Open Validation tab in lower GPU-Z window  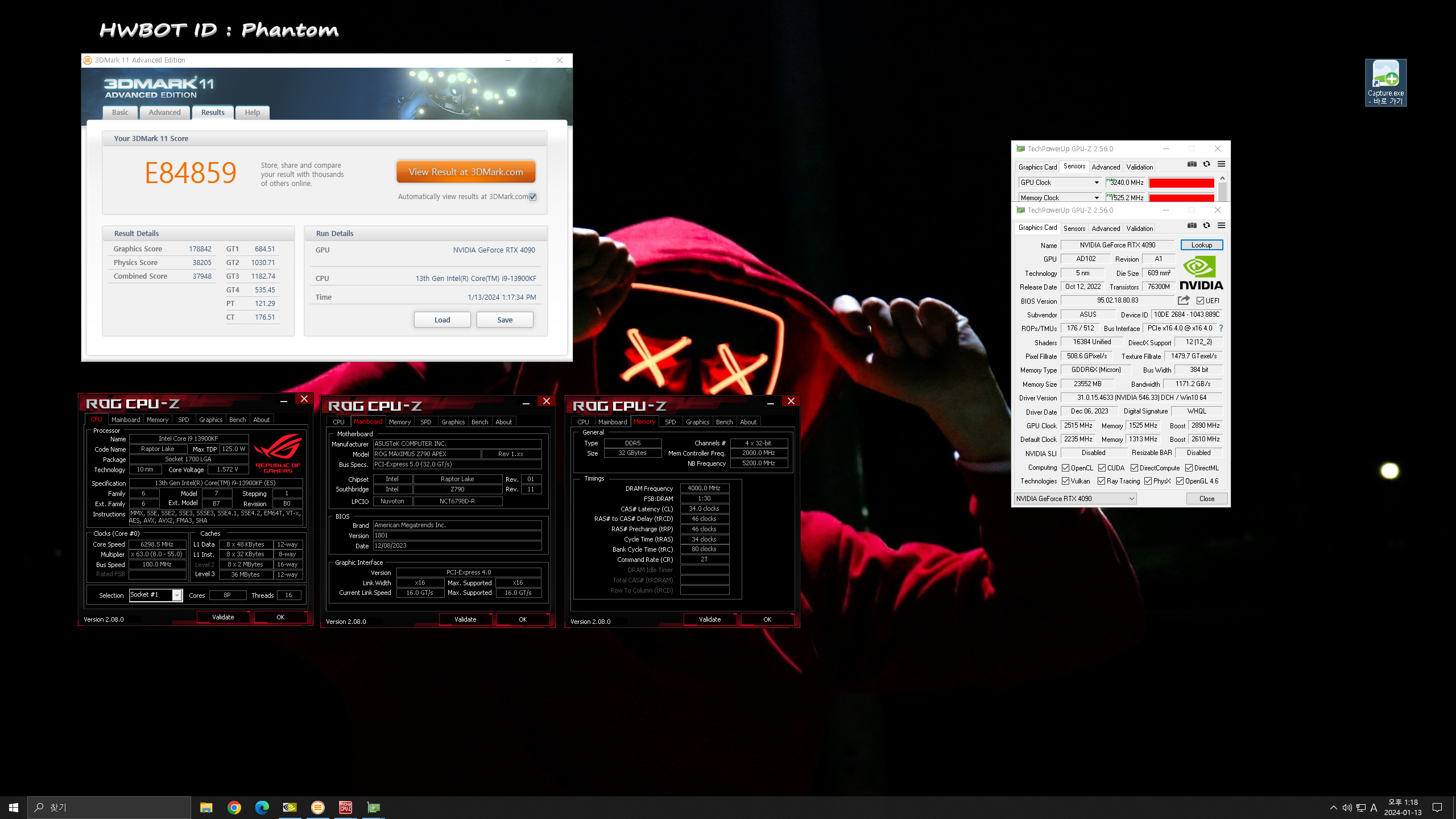click(1139, 228)
